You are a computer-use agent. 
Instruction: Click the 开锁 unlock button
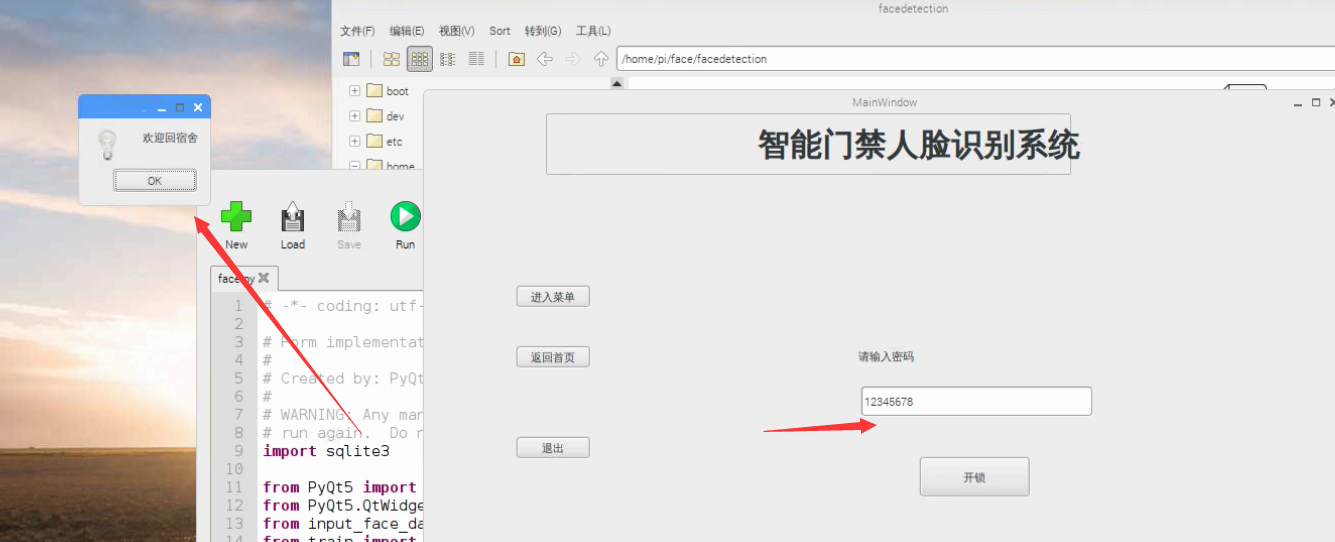point(974,477)
